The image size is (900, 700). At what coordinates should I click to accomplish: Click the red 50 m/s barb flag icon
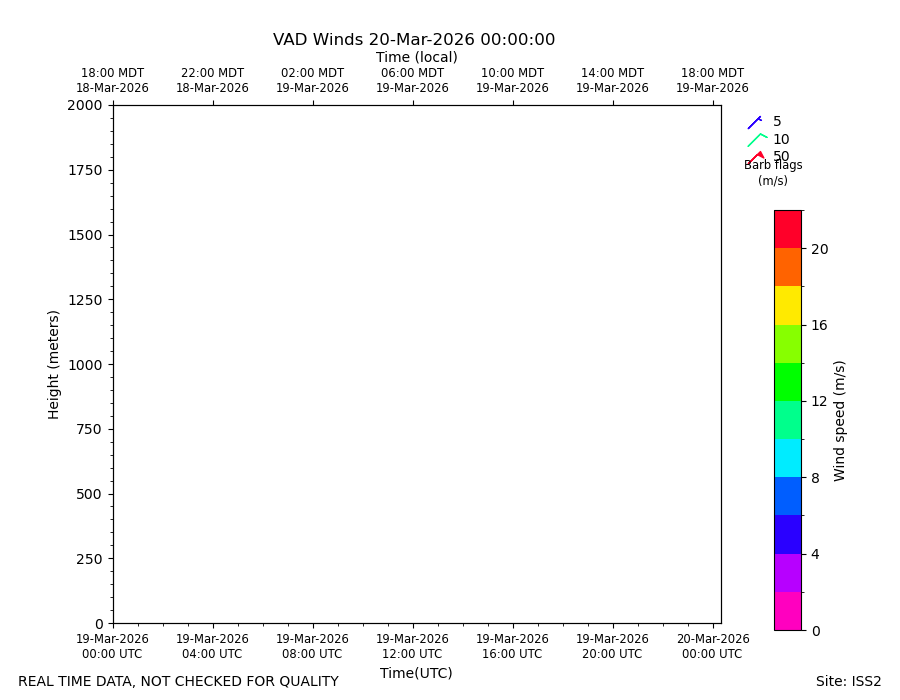(756, 157)
